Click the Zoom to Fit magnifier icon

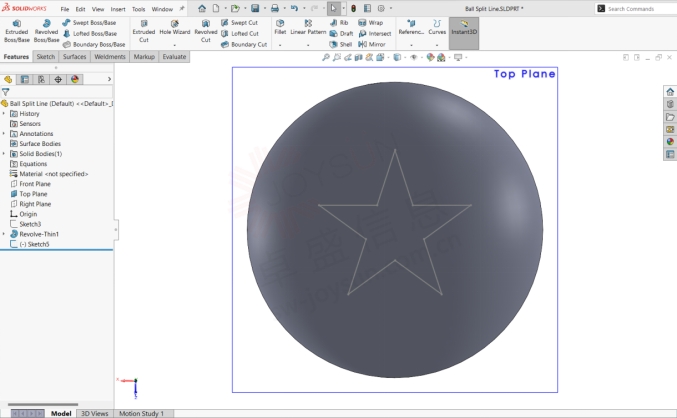tap(326, 57)
